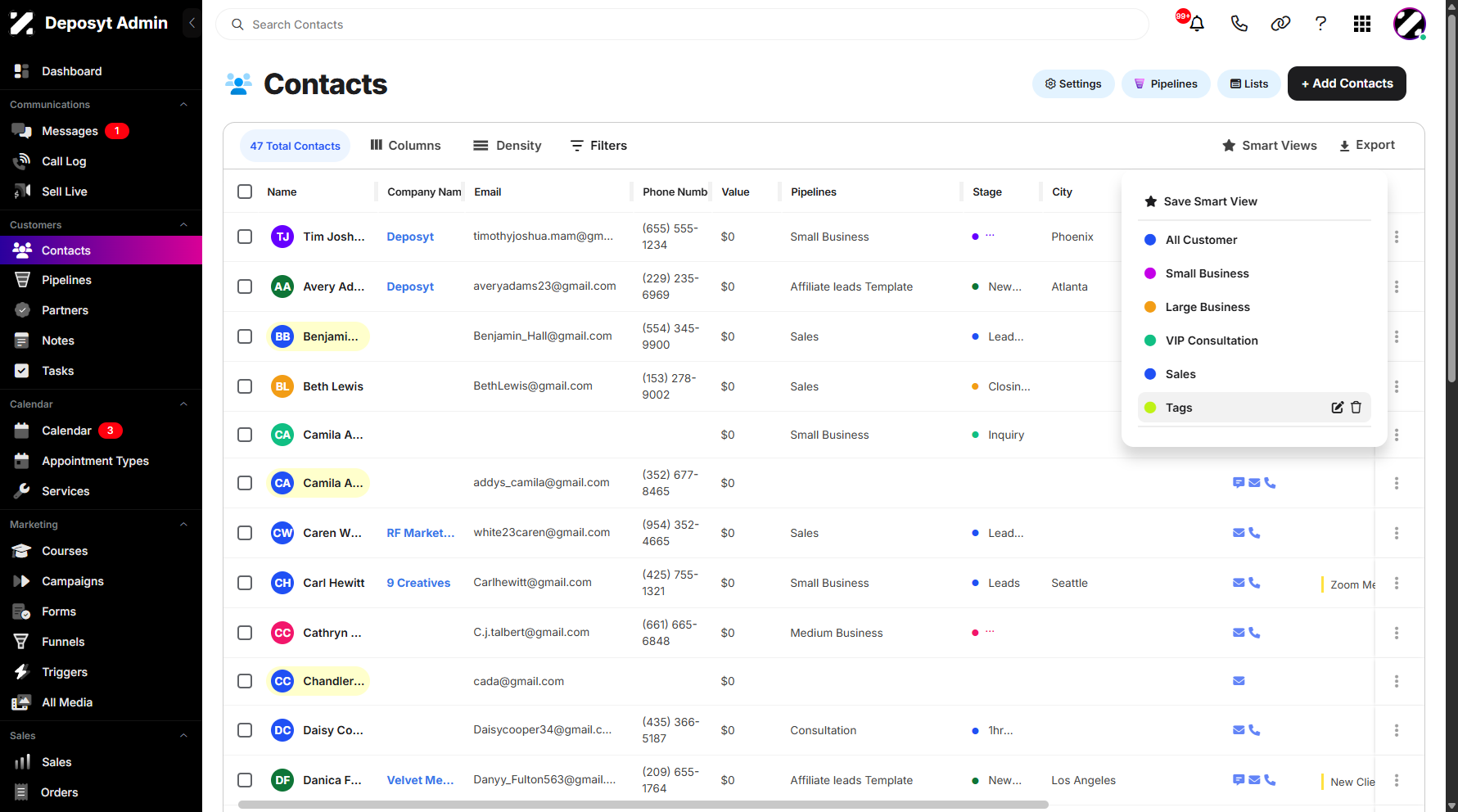The height and width of the screenshot is (812, 1458).
Task: Email Chandler using the envelope icon
Action: [1239, 681]
